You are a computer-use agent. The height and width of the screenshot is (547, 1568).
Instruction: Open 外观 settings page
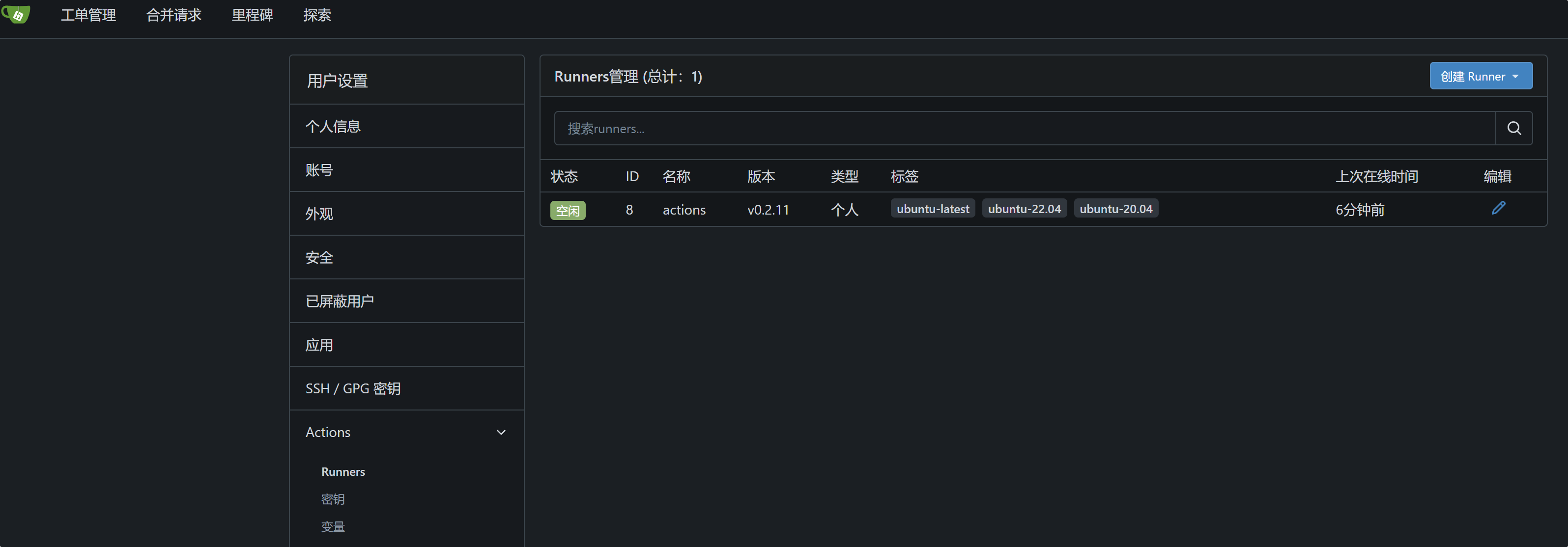tap(319, 214)
